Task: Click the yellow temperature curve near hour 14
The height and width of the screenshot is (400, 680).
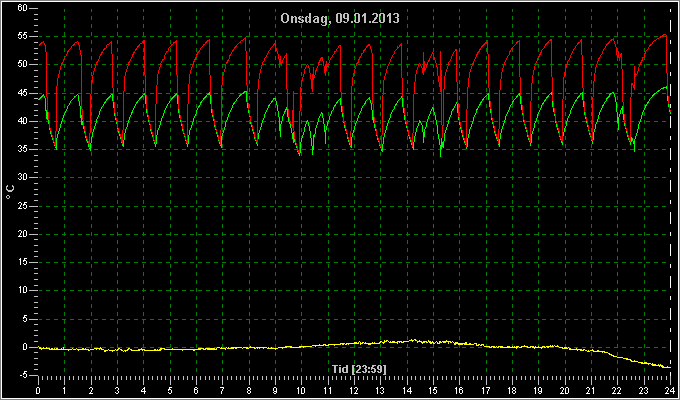Action: point(407,341)
